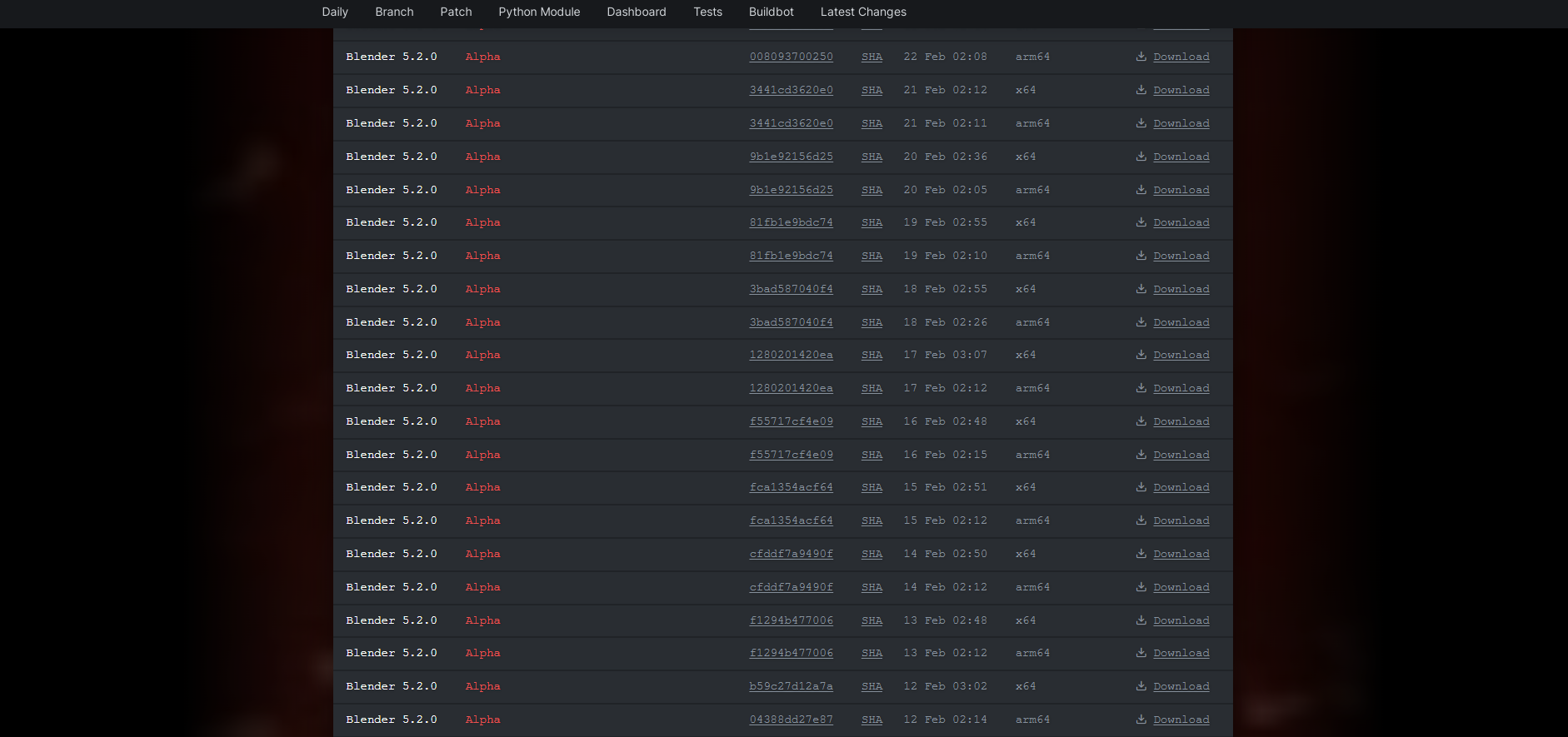Viewport: 1568px width, 737px height.
Task: Click download icon for 12 Feb 03:02 x64 build
Action: [x=1141, y=686]
